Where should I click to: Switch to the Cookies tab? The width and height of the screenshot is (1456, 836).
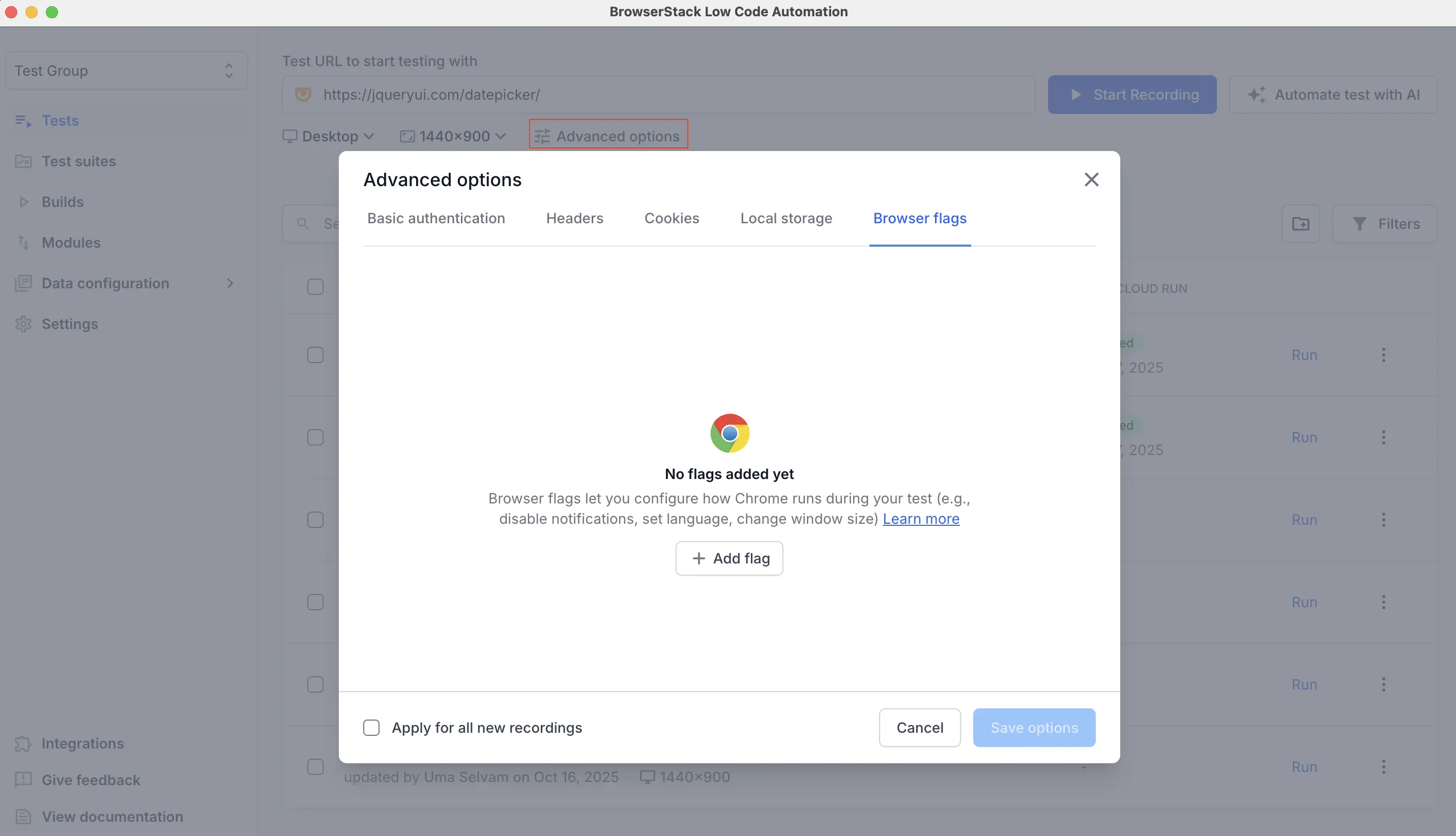click(672, 218)
